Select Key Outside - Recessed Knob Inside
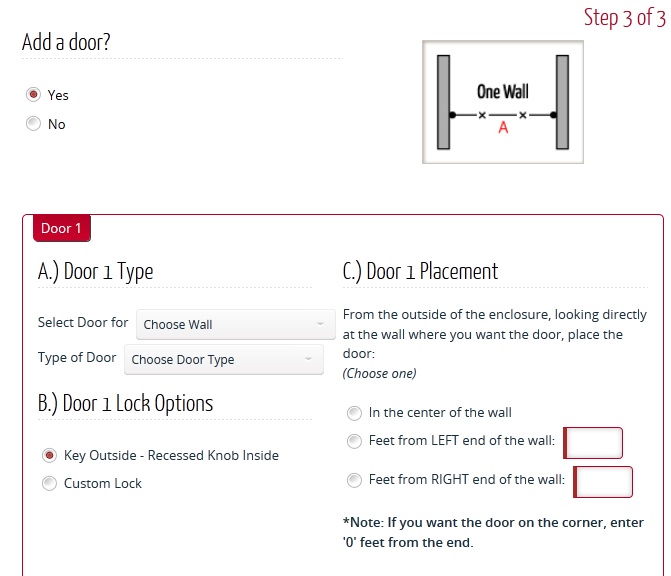 (x=49, y=455)
